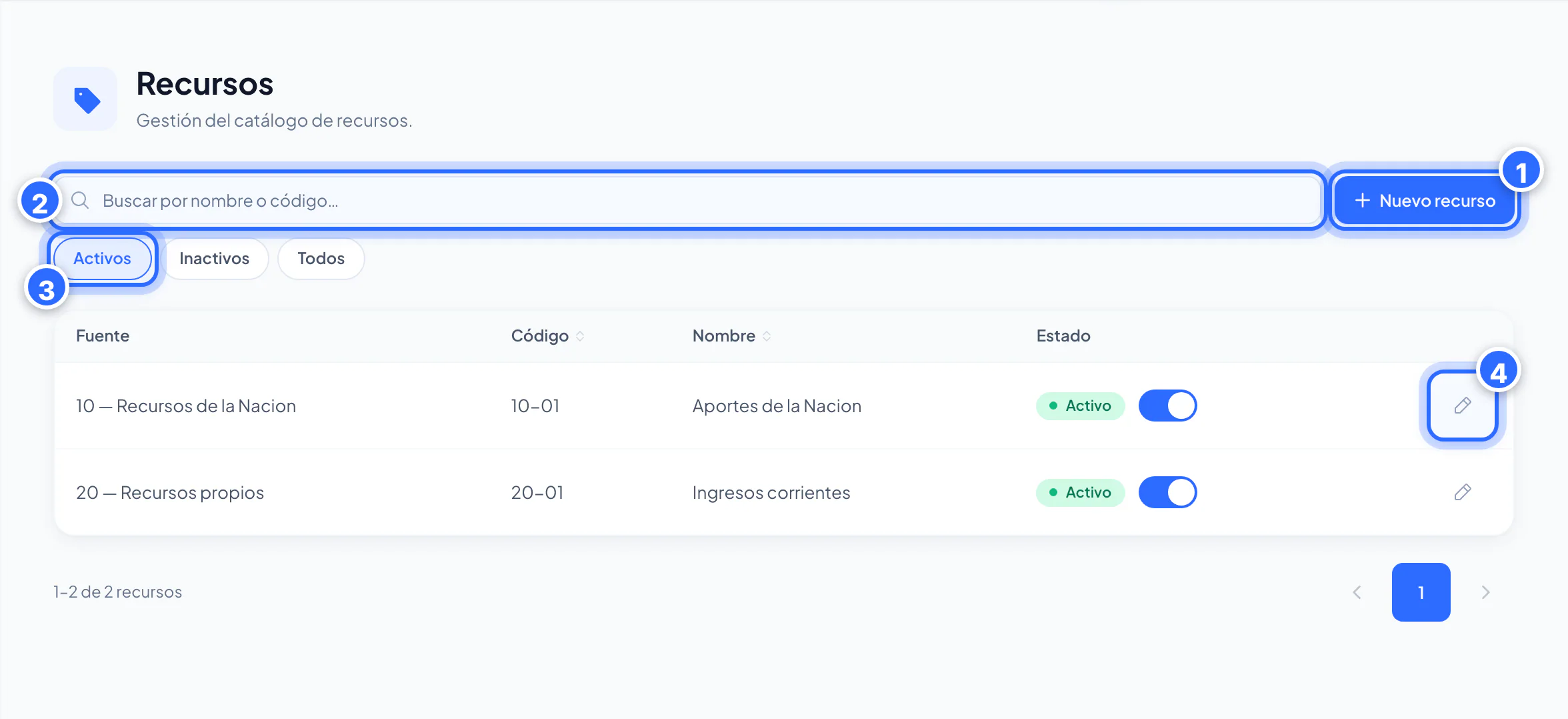Sort by Nombre column arrows
The width and height of the screenshot is (1568, 719).
click(767, 336)
